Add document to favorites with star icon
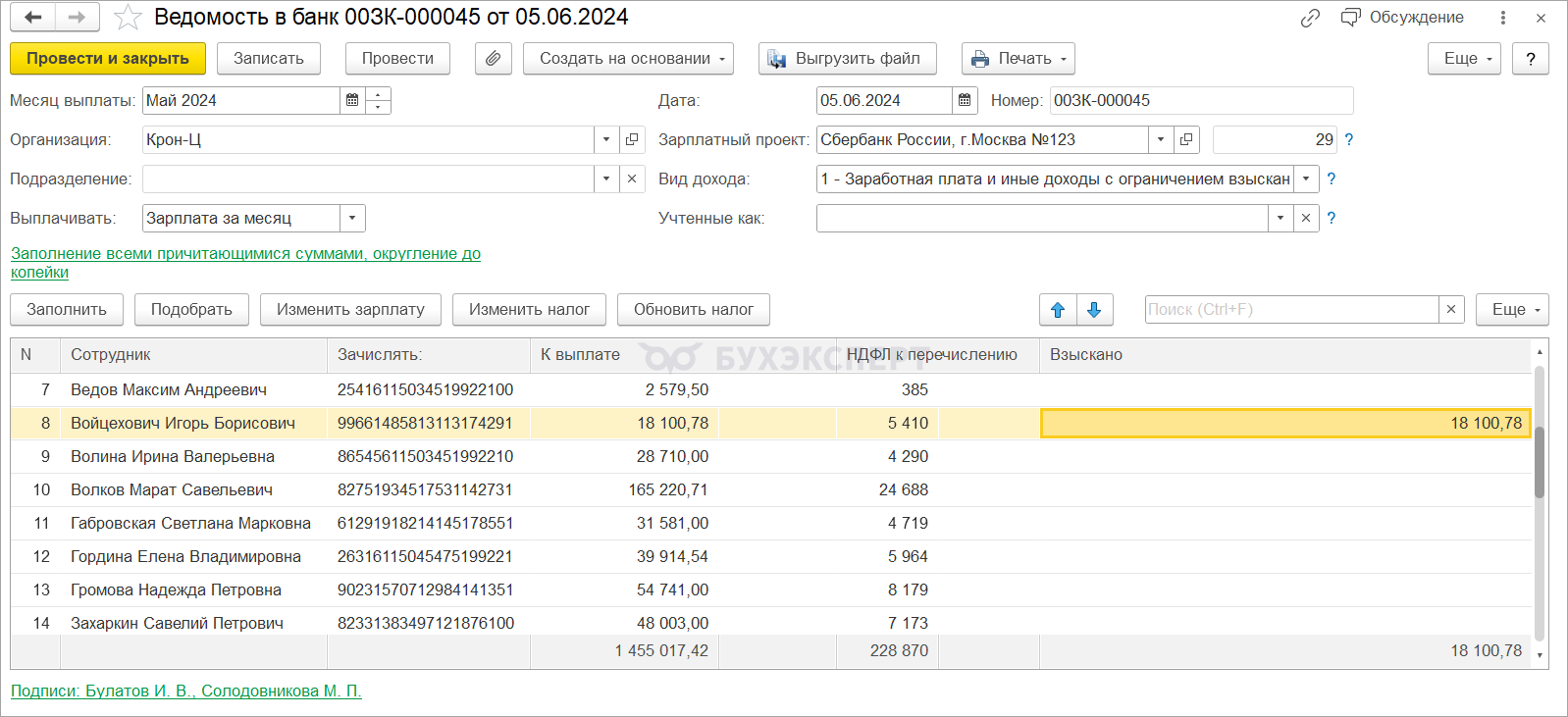 (128, 18)
